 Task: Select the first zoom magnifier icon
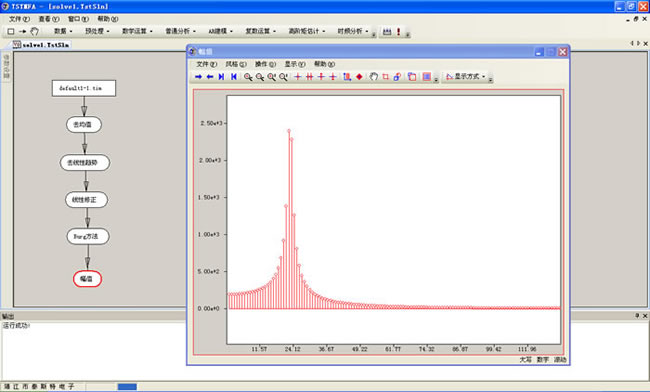(248, 77)
